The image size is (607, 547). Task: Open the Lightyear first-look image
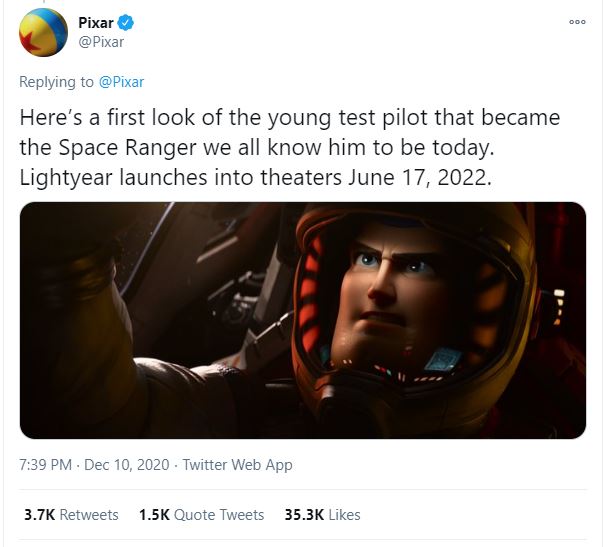(x=303, y=320)
